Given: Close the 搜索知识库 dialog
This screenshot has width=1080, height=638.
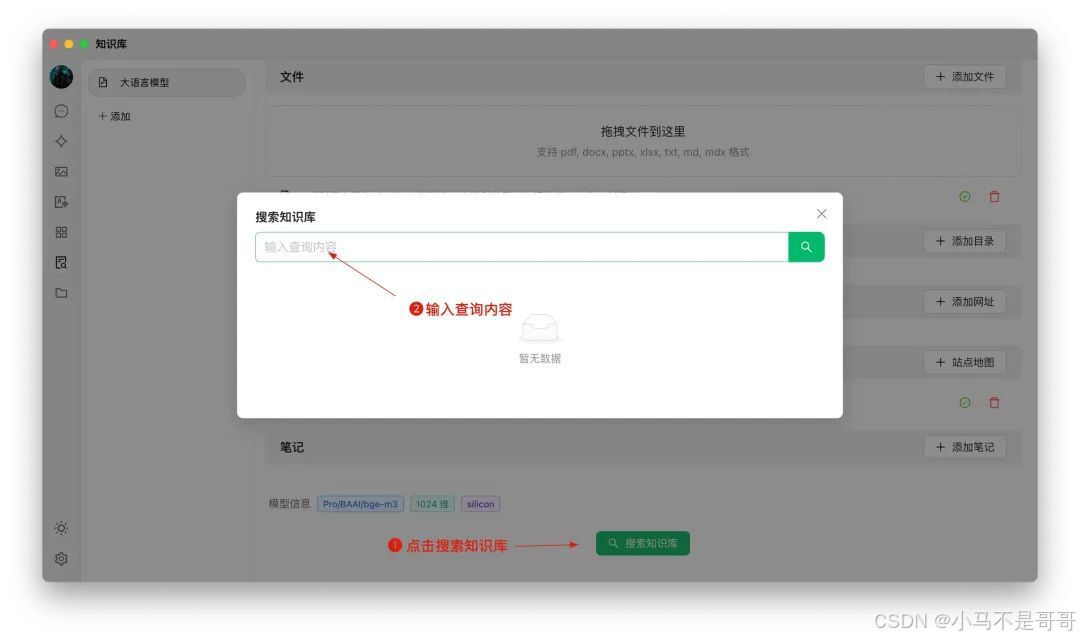Looking at the screenshot, I should [x=821, y=214].
